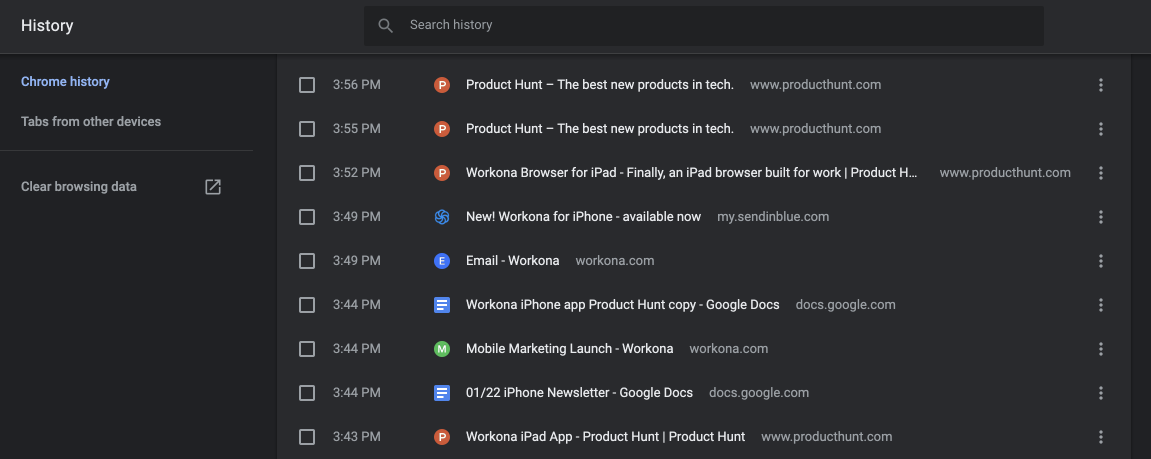This screenshot has height=459, width=1151.
Task: Open more actions for 3:56 PM Product Hunt entry
Action: pyautogui.click(x=1100, y=85)
